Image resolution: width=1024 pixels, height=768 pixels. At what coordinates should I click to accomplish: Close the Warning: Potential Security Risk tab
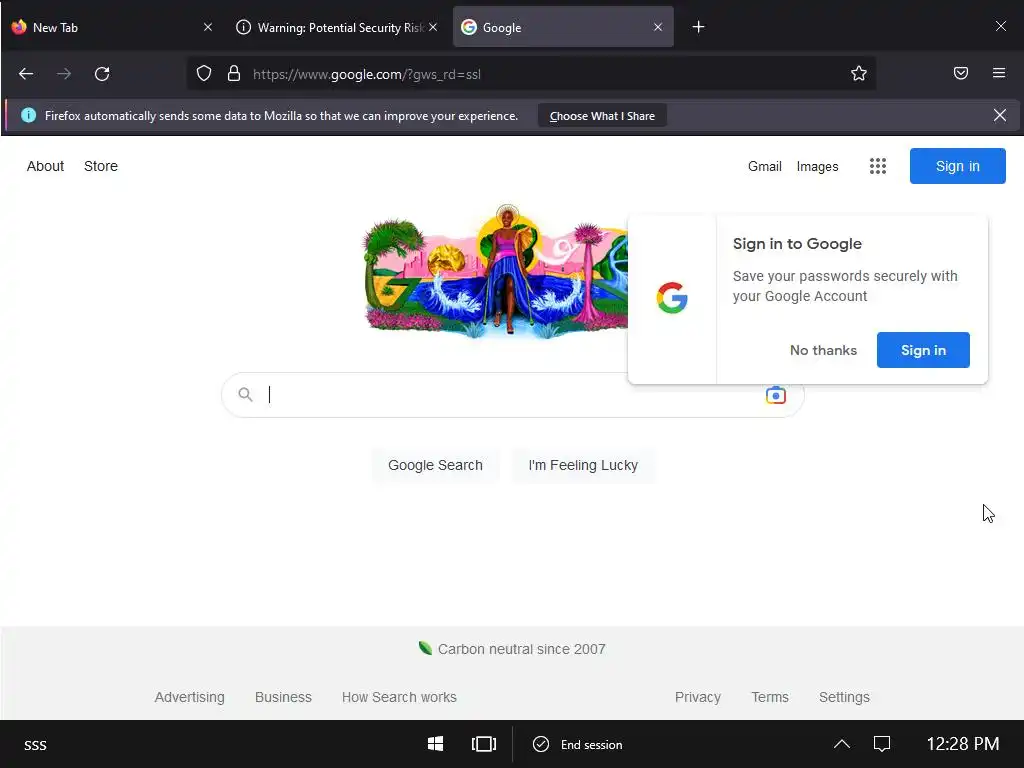click(x=433, y=27)
